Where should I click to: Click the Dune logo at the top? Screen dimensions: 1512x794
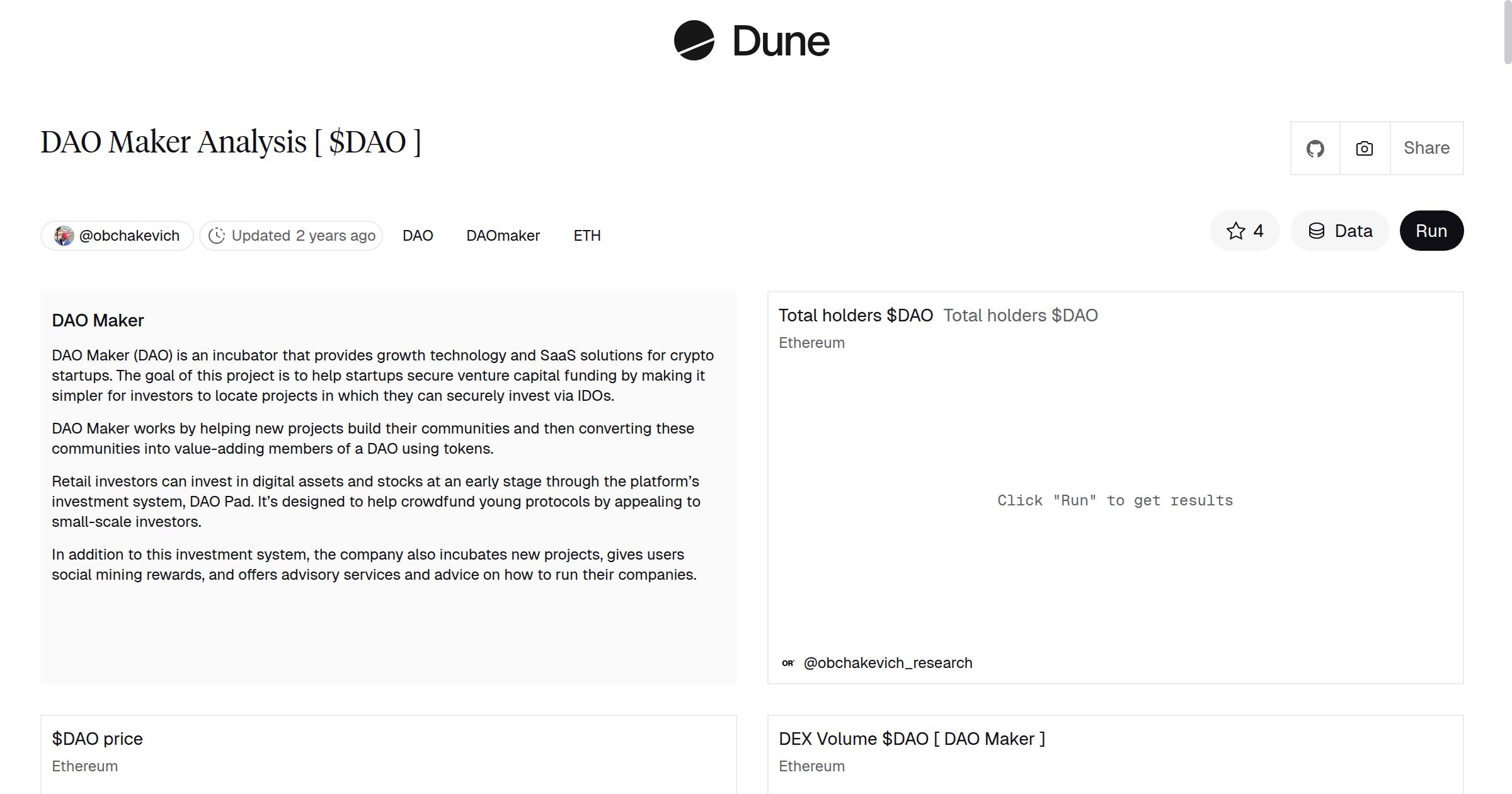tap(750, 40)
